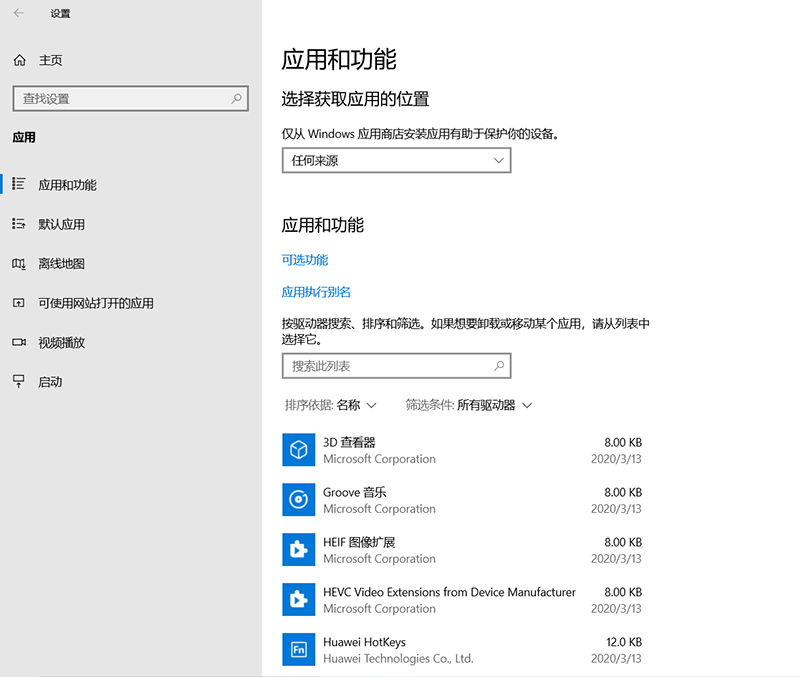
Task: Click the Groove 音乐 app icon
Action: (x=299, y=500)
